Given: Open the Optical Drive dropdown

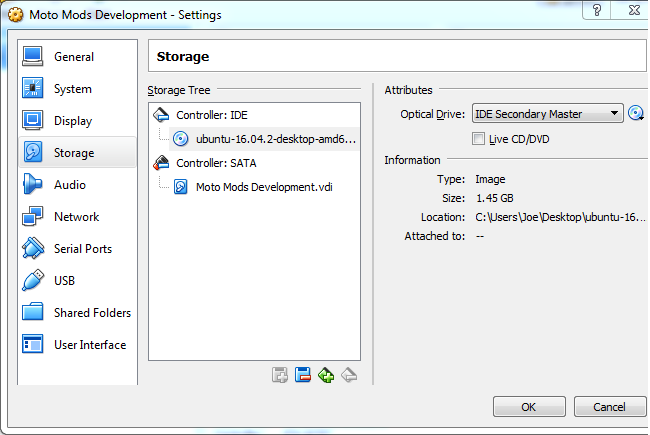Looking at the screenshot, I should [x=548, y=114].
